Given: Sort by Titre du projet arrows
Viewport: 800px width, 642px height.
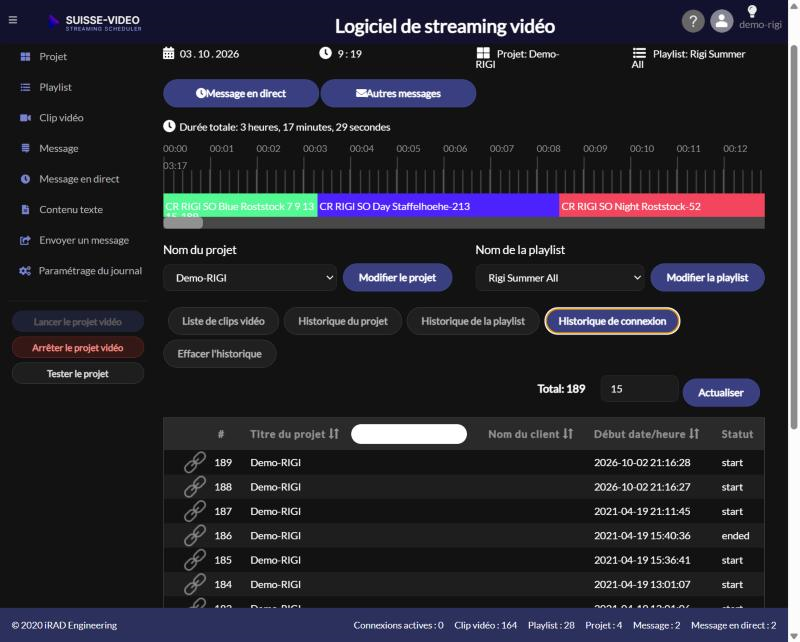Looking at the screenshot, I should click(334, 434).
